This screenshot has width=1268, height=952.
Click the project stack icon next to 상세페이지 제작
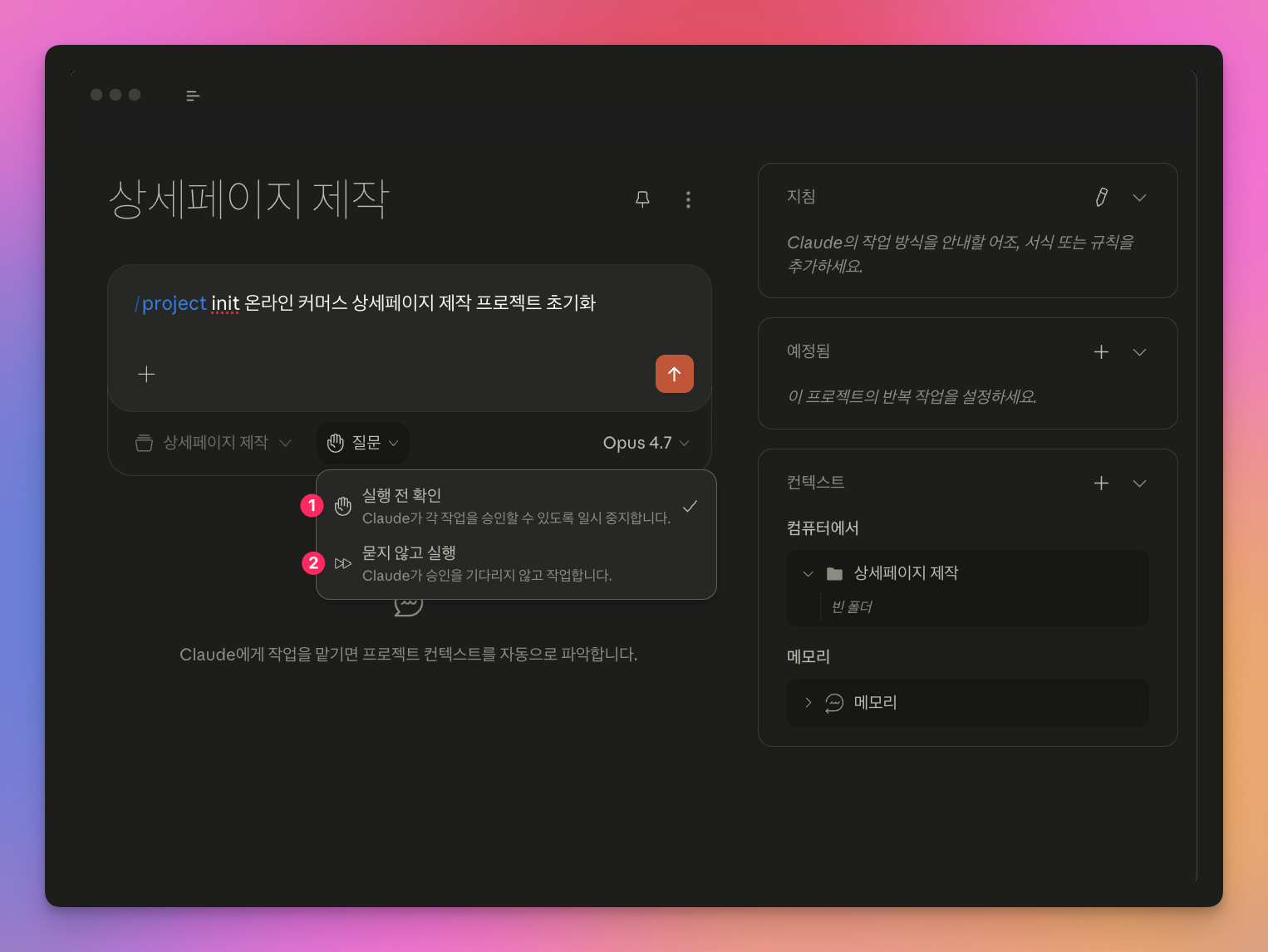pos(144,443)
